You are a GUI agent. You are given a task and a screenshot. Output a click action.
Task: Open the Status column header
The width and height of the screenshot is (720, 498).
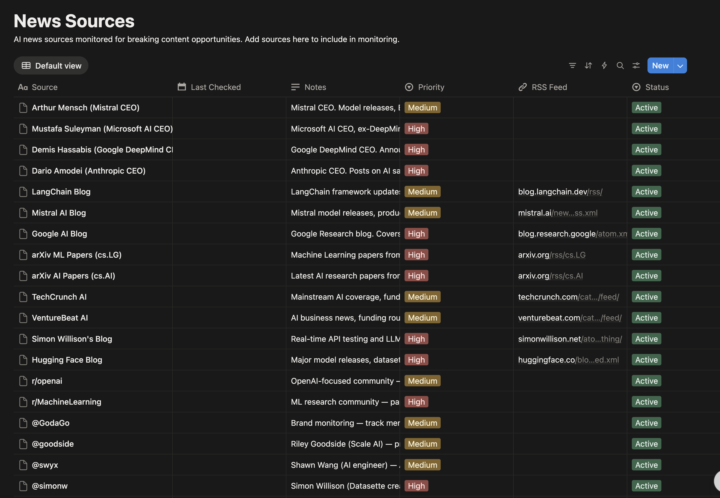pos(651,87)
